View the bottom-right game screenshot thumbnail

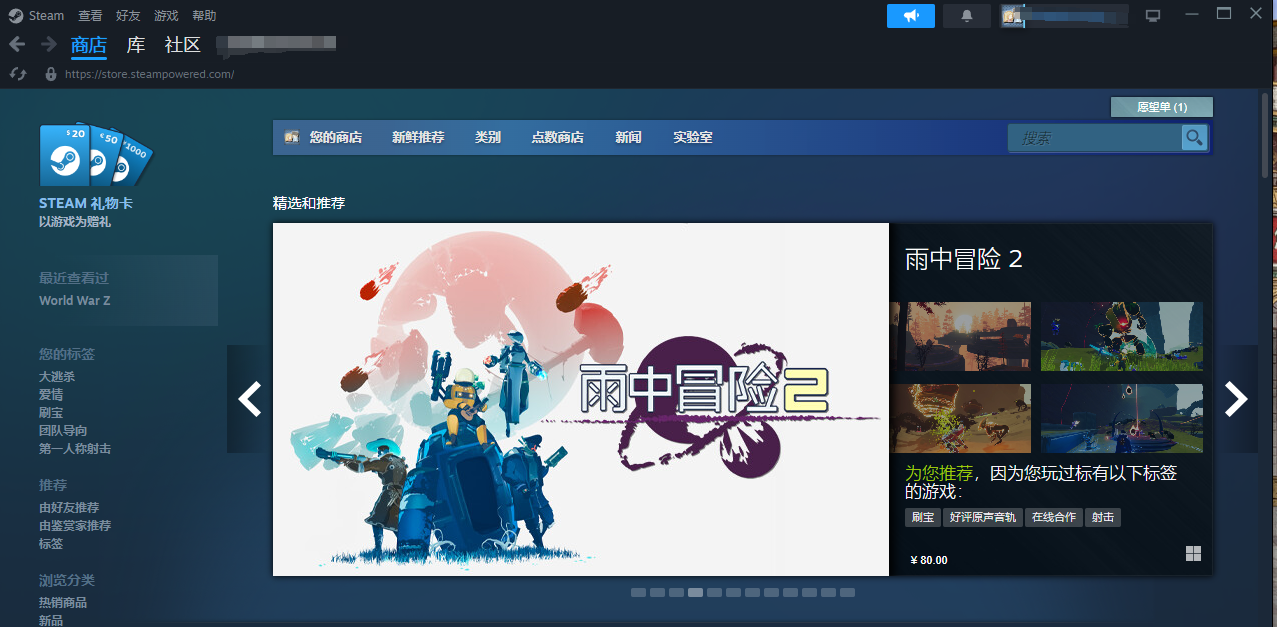(1122, 418)
